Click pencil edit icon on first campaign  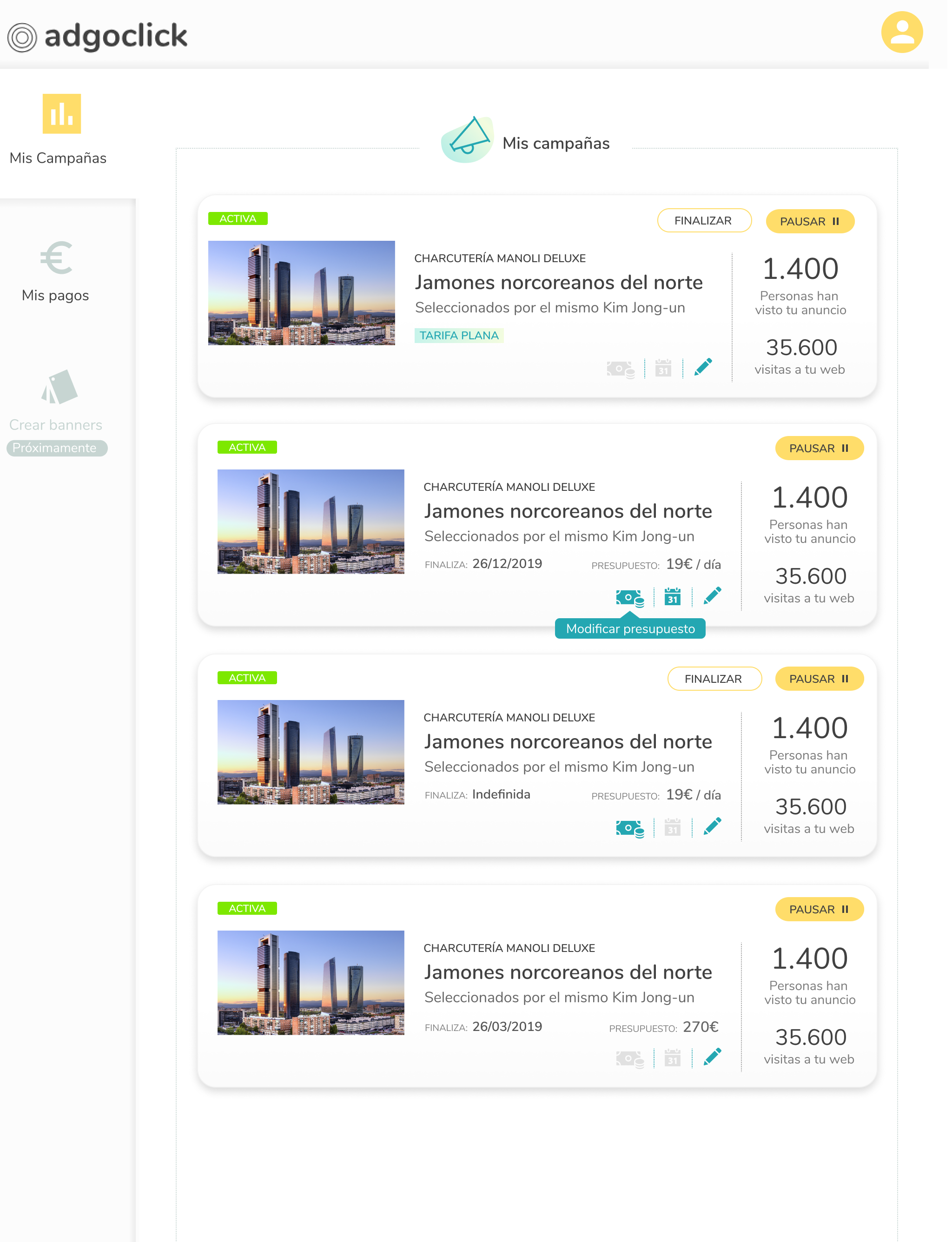(x=703, y=367)
